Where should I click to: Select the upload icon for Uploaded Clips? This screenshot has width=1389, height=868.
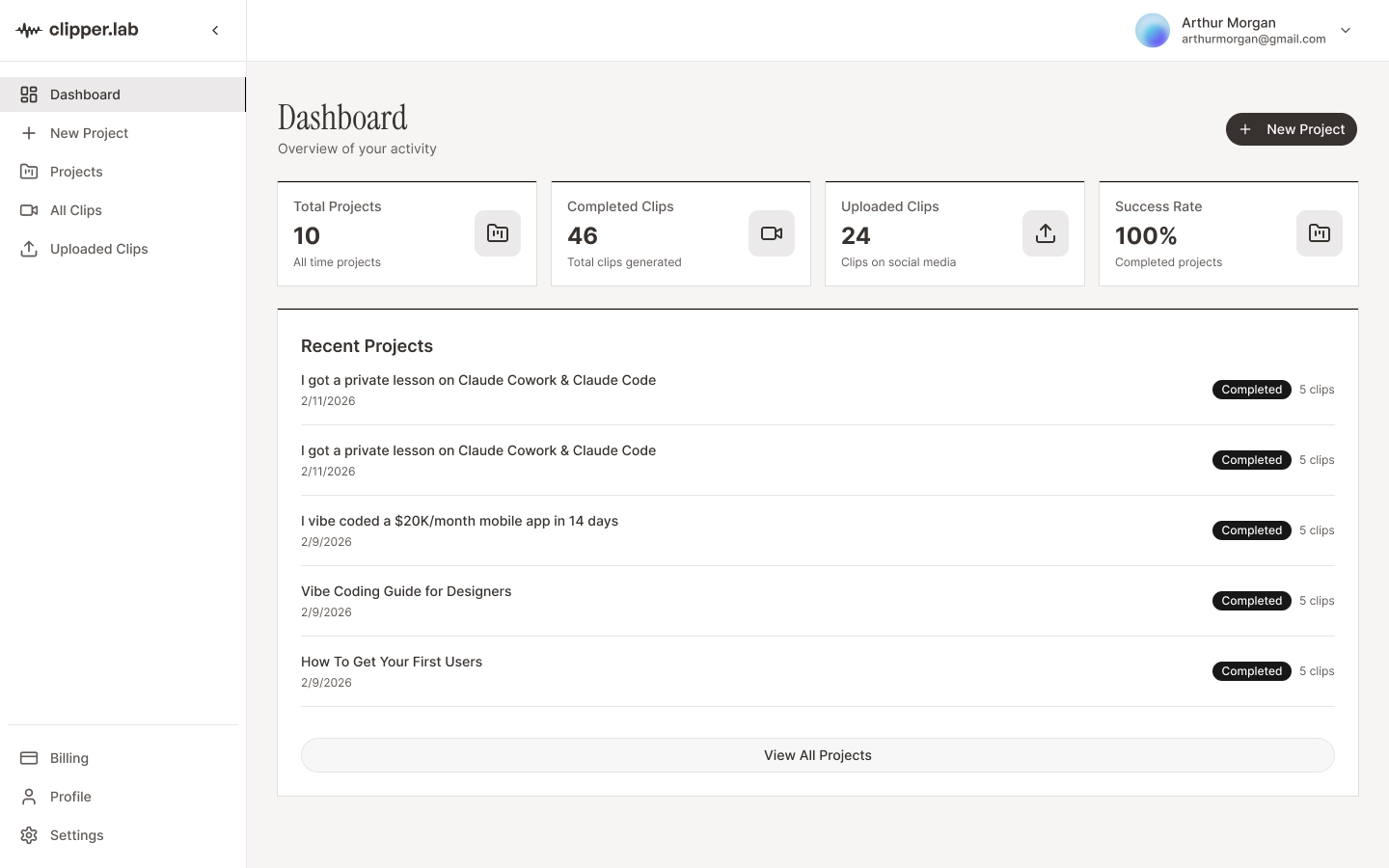[28, 248]
